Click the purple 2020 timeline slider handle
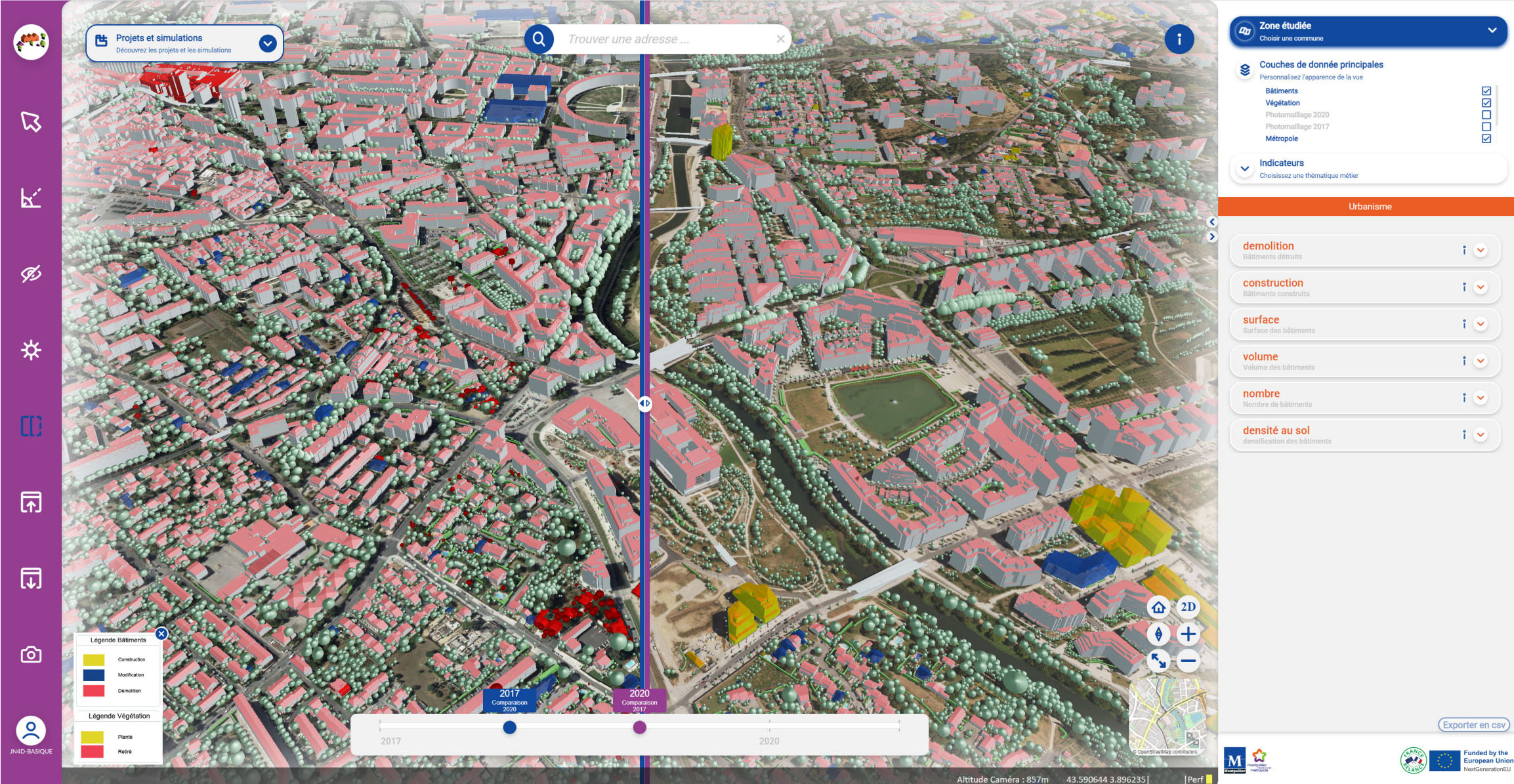Image resolution: width=1514 pixels, height=784 pixels. click(x=639, y=727)
